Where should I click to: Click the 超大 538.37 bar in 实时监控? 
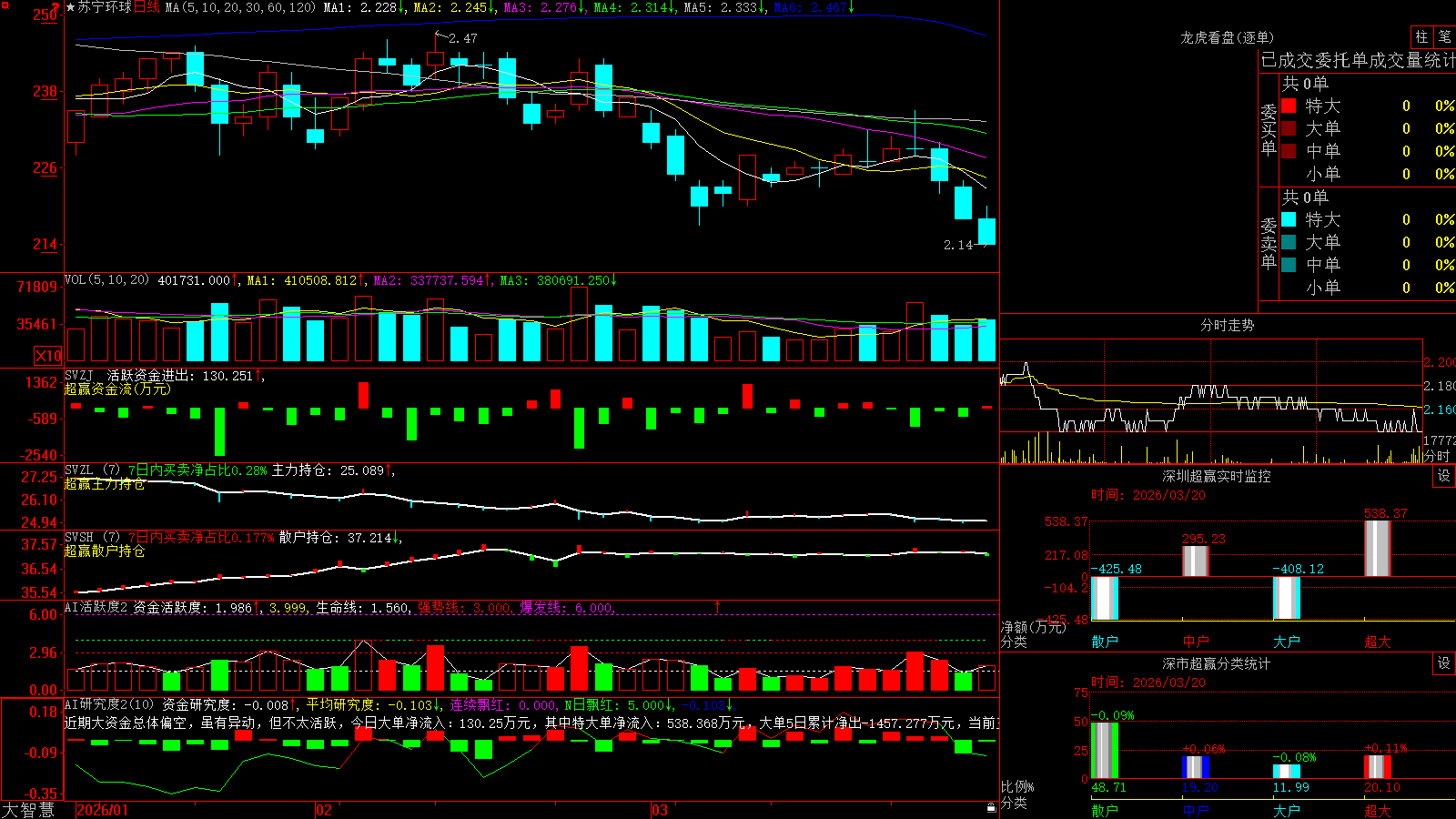(1378, 548)
